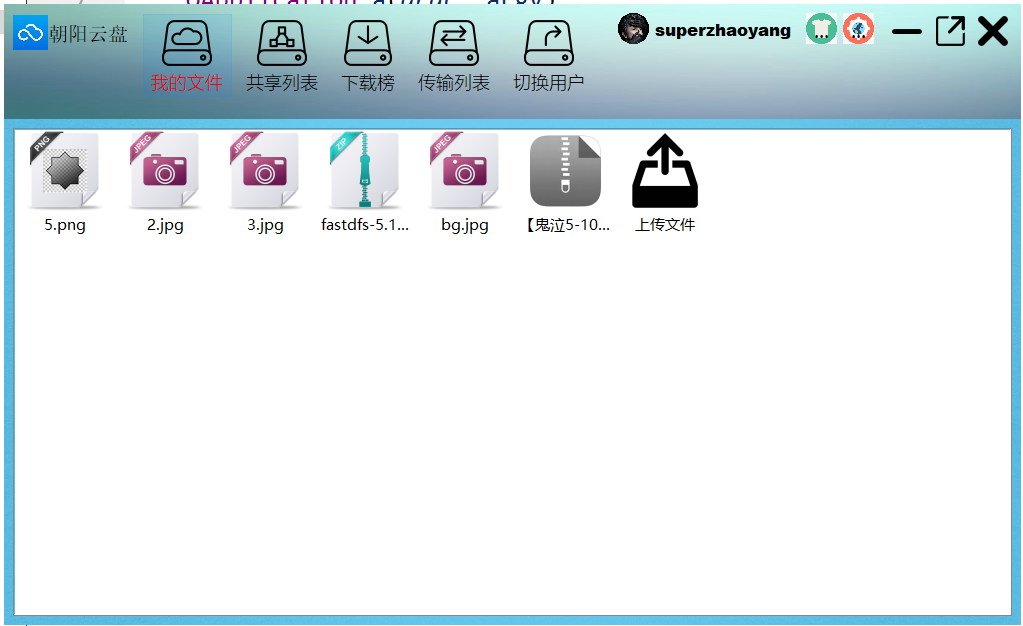Show the 传输列表 transfer list
Image resolution: width=1023 pixels, height=626 pixels.
click(453, 56)
